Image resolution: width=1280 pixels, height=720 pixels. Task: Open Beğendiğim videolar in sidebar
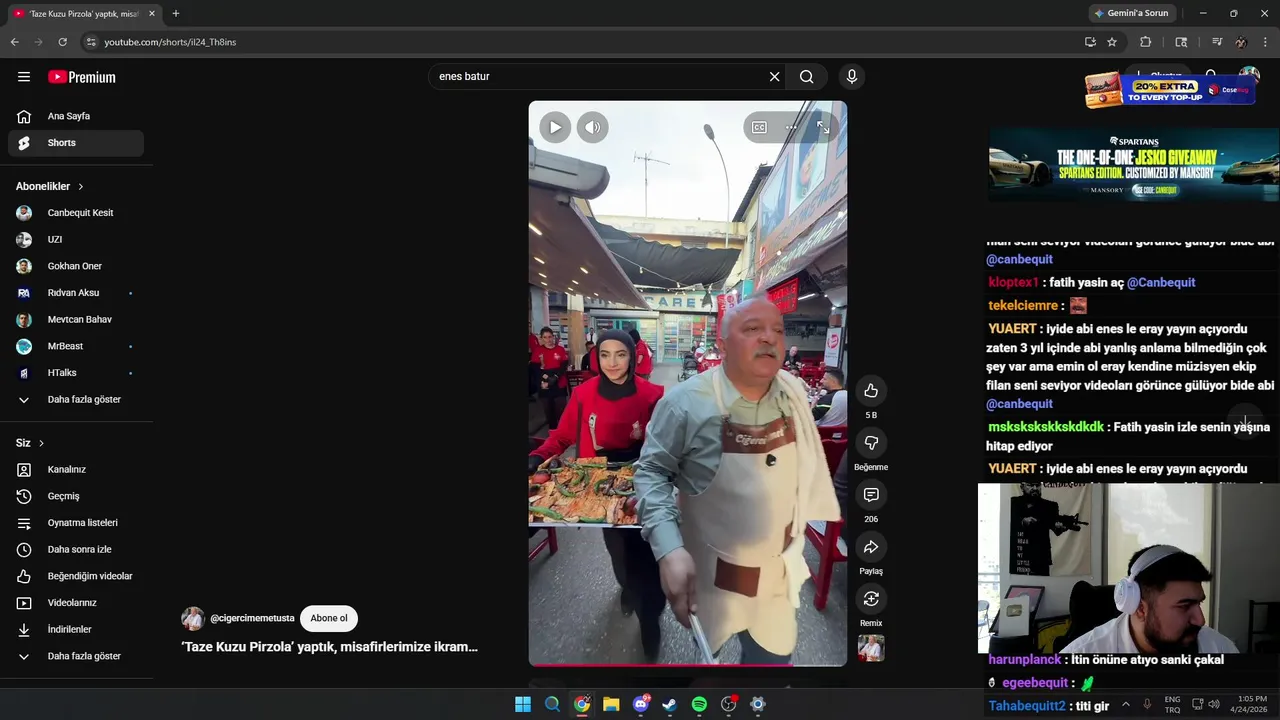pyautogui.click(x=76, y=576)
